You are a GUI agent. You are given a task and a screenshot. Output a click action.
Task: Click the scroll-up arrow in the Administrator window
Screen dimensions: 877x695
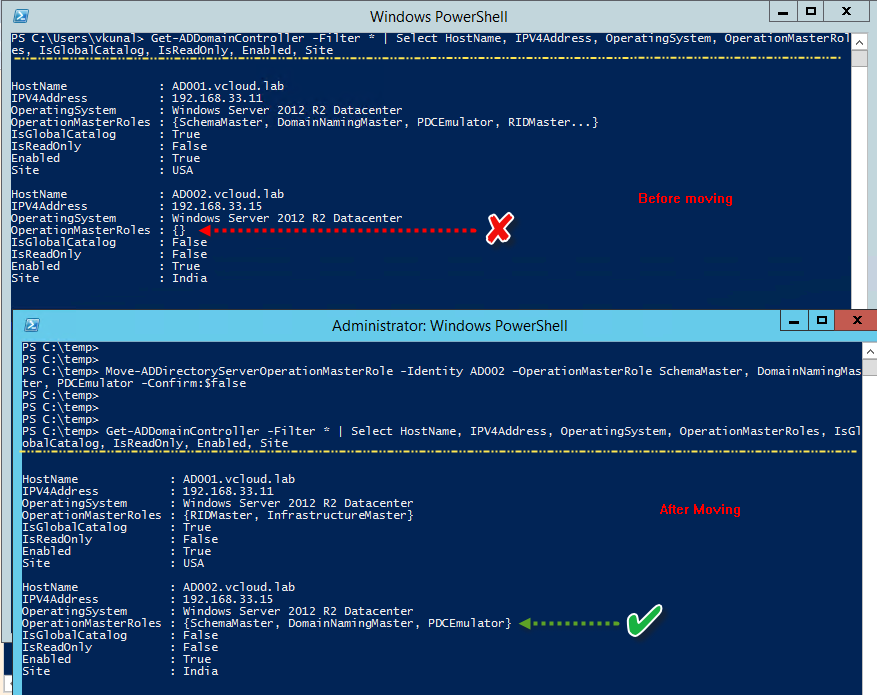(869, 349)
